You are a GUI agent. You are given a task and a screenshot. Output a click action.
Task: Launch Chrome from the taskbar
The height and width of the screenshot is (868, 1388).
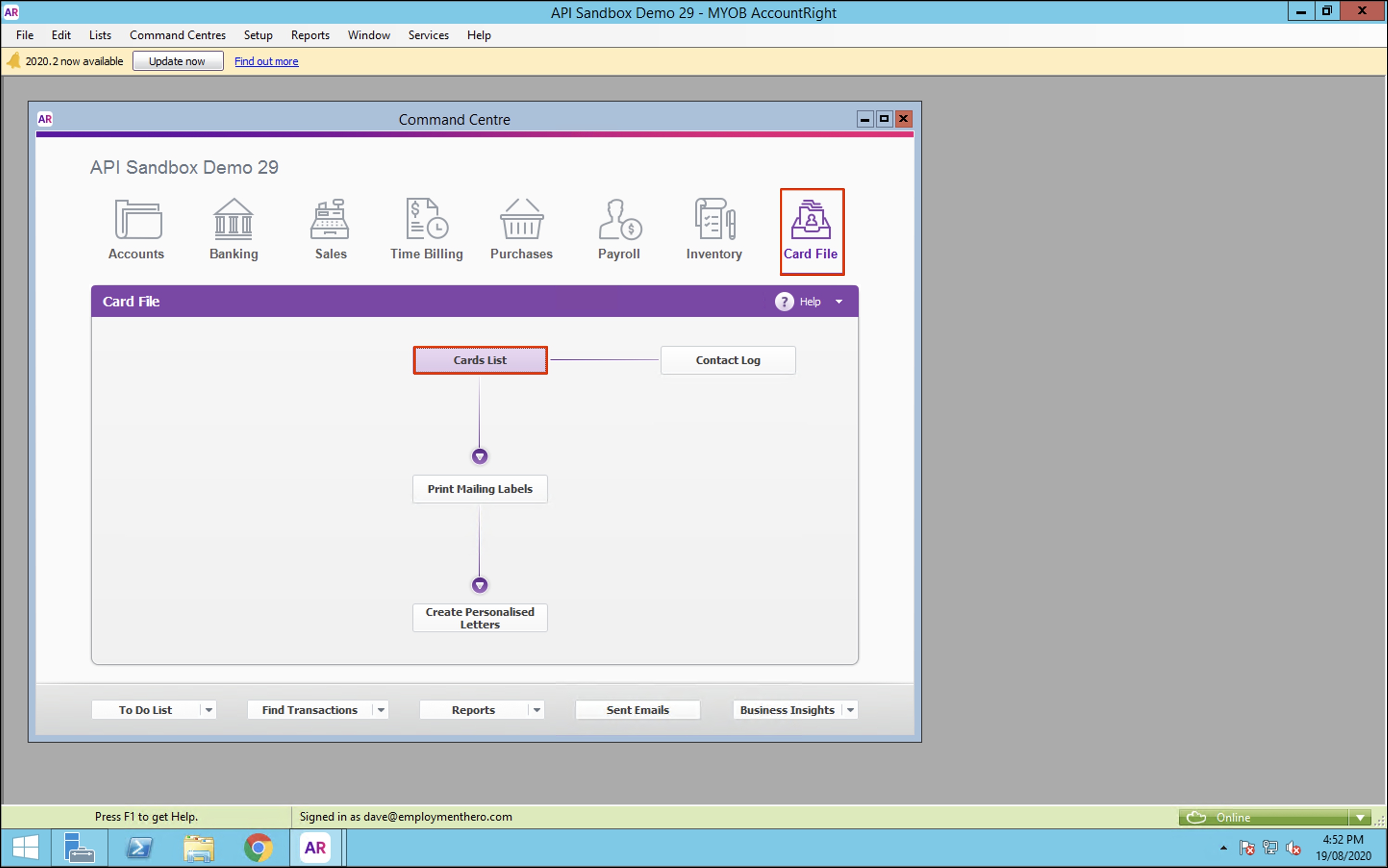[258, 848]
